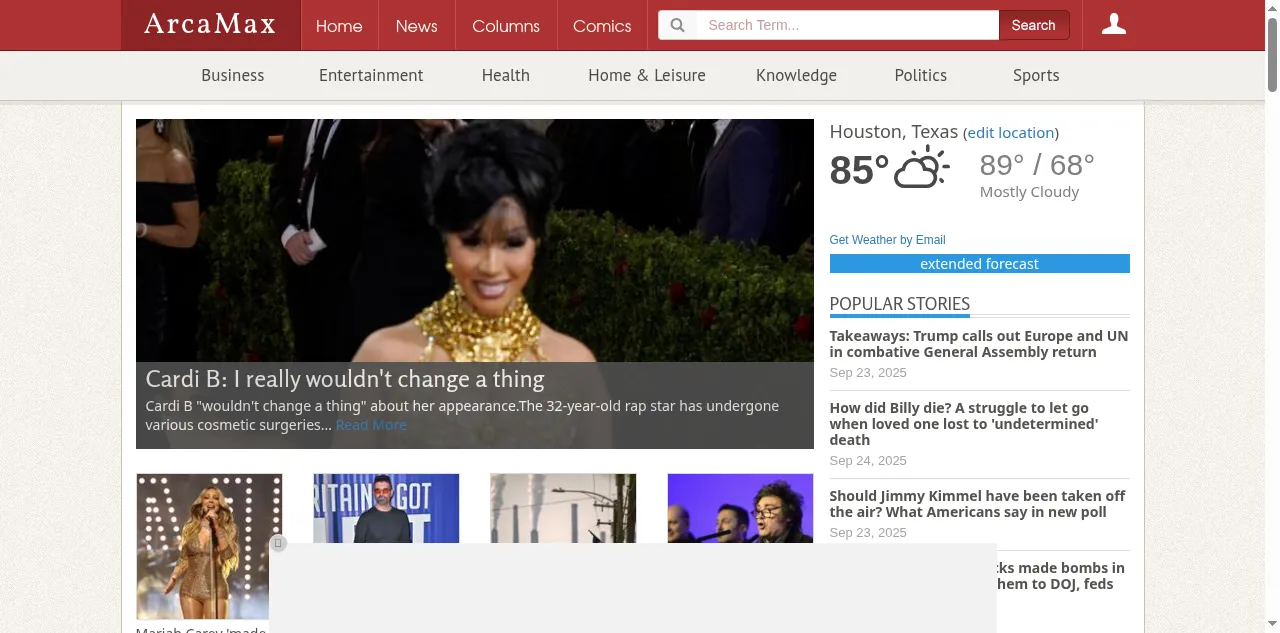Go to the Entertainment section
Viewport: 1280px width, 633px height.
371,75
